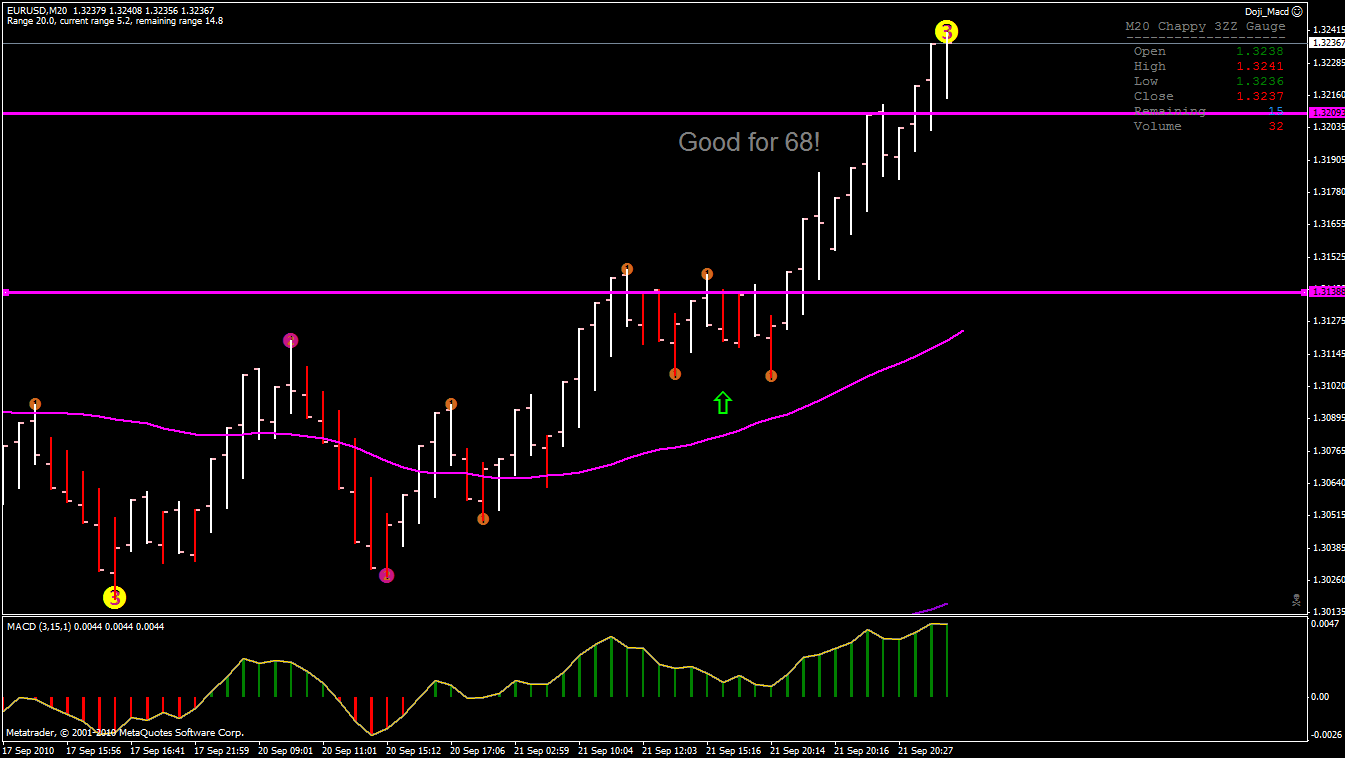Select orange low marker just left of green arrow
Screen dimensions: 1345x758
click(x=675, y=374)
